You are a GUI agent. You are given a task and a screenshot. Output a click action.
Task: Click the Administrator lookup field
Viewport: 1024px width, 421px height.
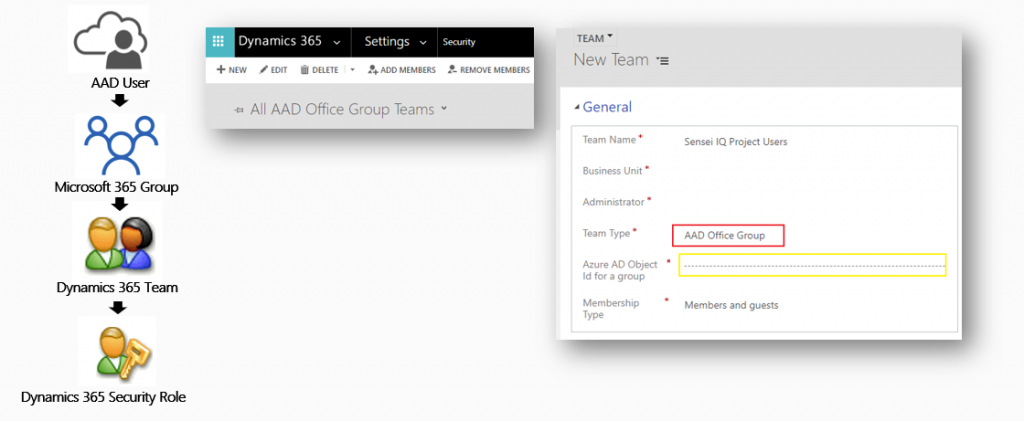812,202
